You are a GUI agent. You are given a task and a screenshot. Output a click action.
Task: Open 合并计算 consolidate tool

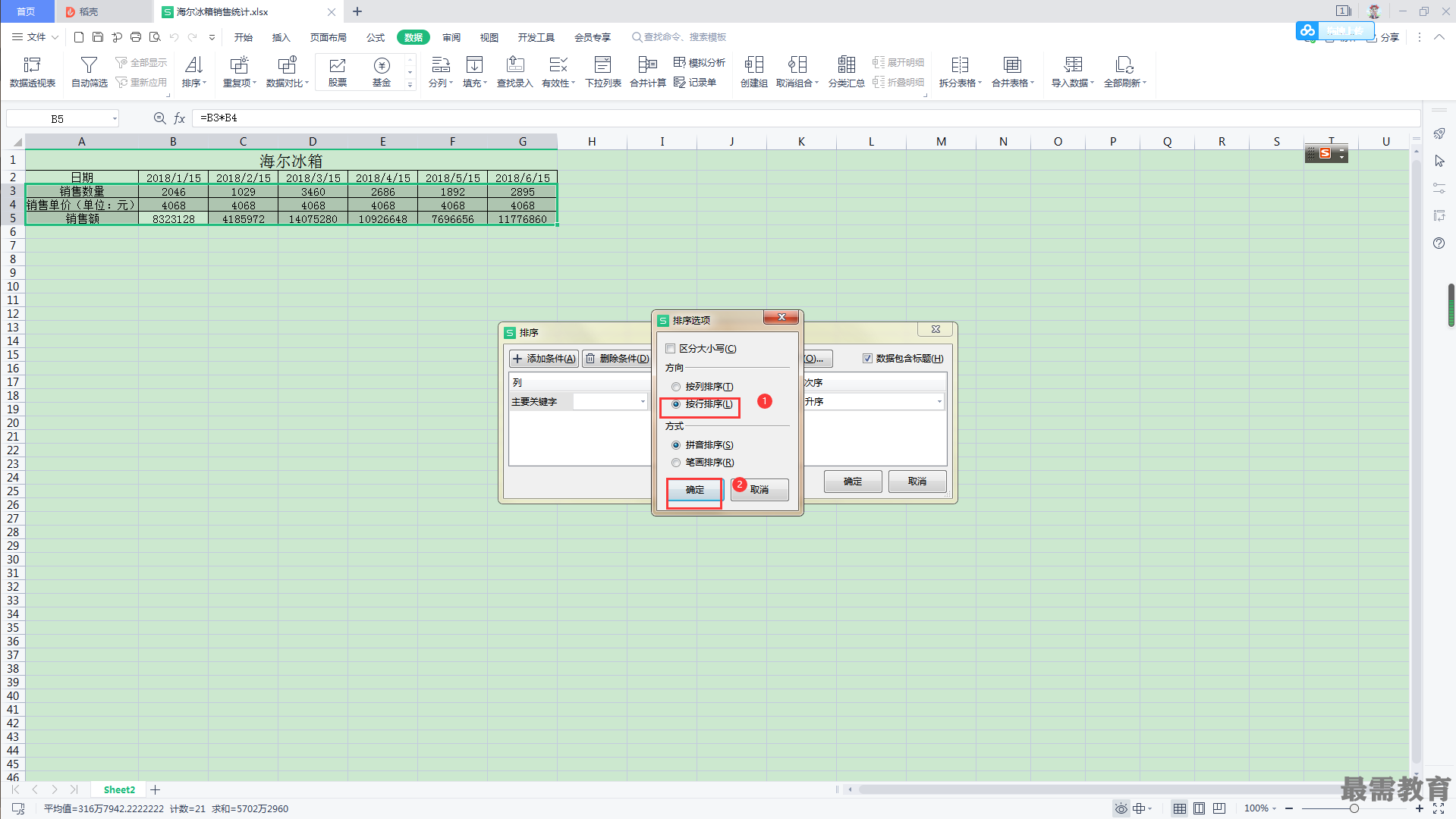click(x=648, y=72)
